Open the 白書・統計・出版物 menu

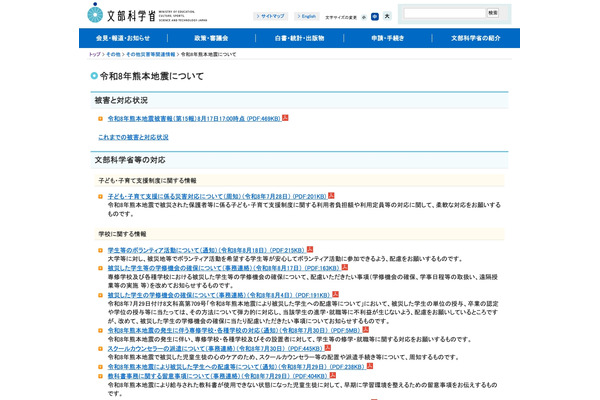300,38
